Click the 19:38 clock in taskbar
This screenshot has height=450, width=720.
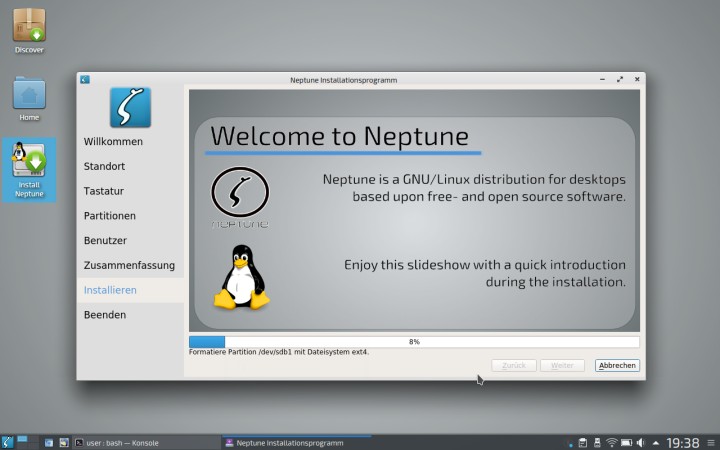[683, 443]
